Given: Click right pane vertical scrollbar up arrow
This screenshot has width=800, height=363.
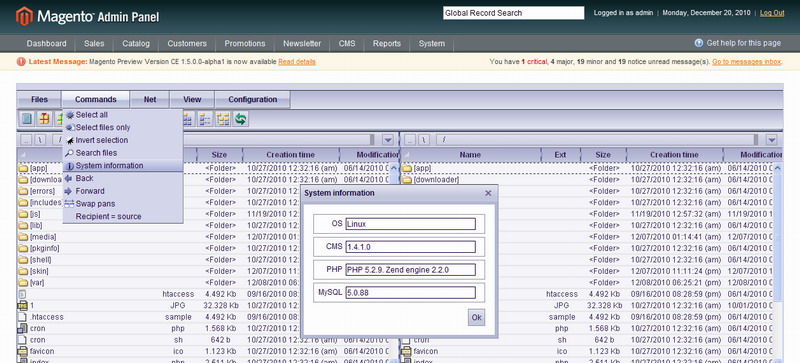Looking at the screenshot, I should tap(778, 167).
